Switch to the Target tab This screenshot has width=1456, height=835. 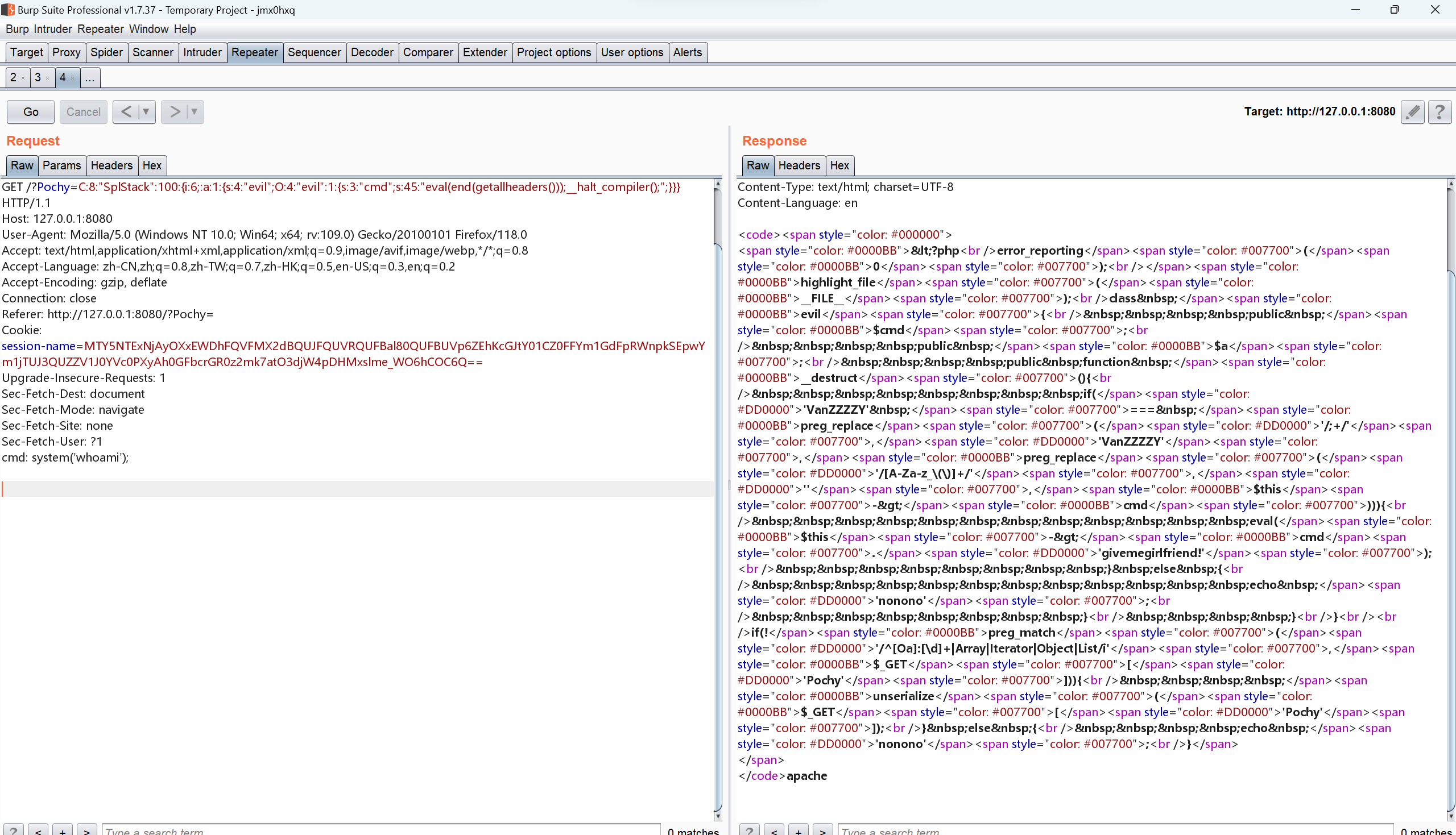point(26,52)
